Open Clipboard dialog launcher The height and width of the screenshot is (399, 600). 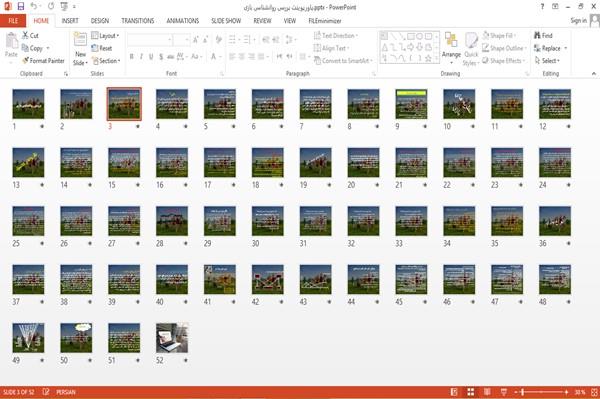[x=66, y=73]
